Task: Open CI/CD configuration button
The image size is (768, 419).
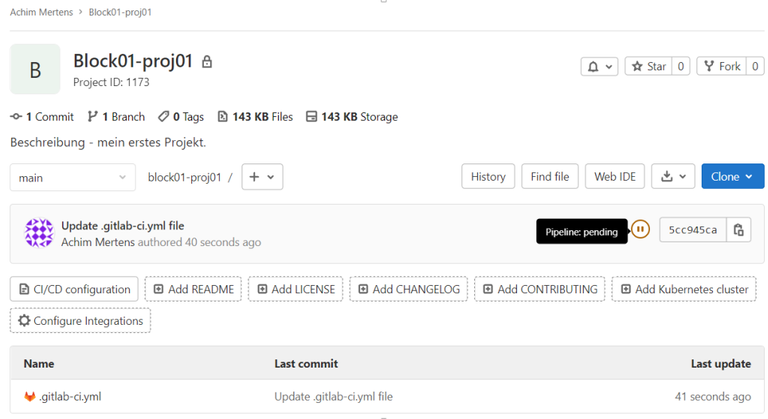Action: click(x=74, y=289)
